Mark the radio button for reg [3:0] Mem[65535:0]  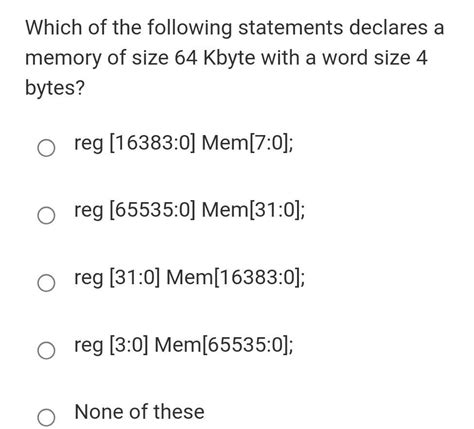[46, 350]
